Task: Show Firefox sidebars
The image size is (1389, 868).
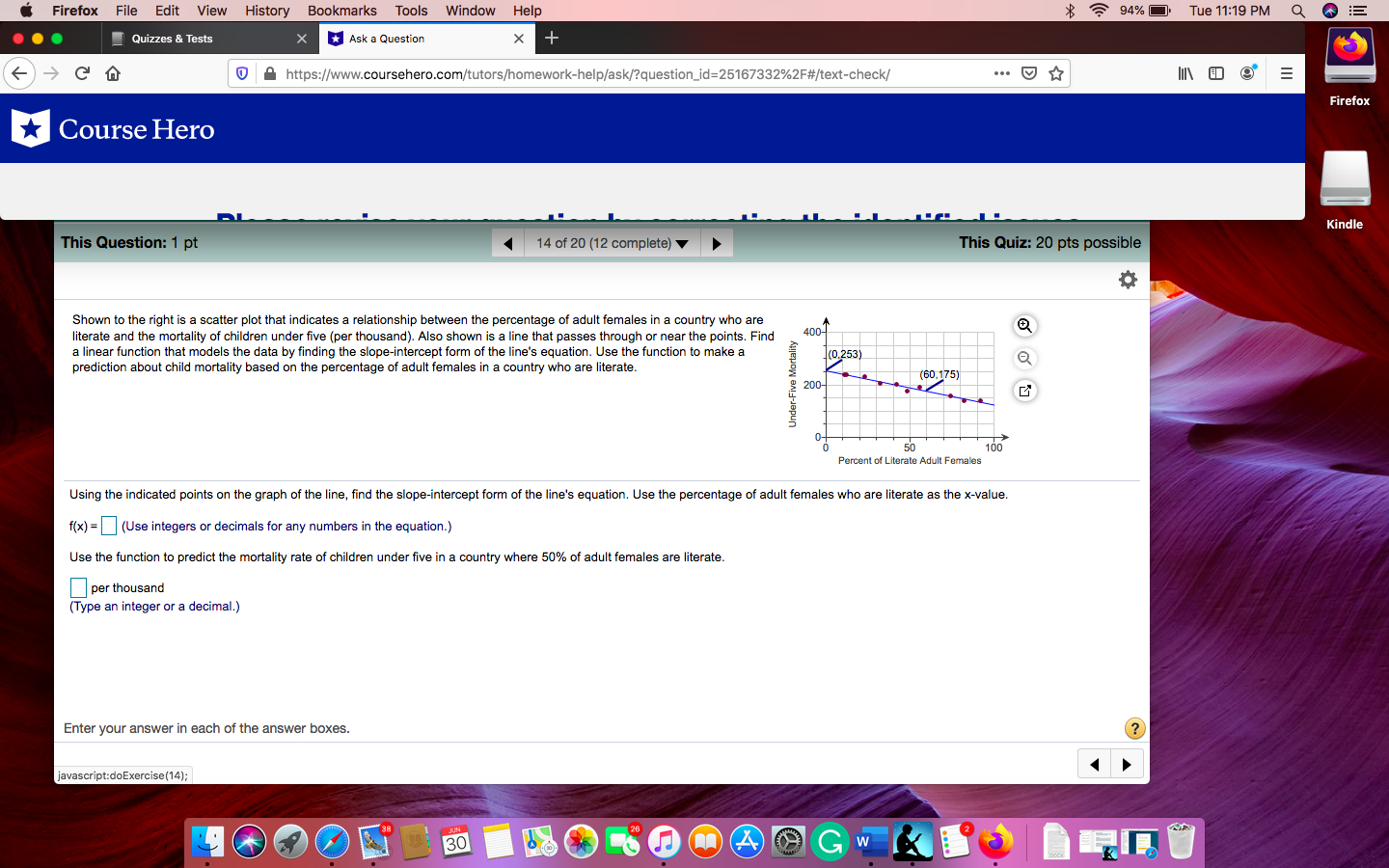Action: pos(1216,73)
